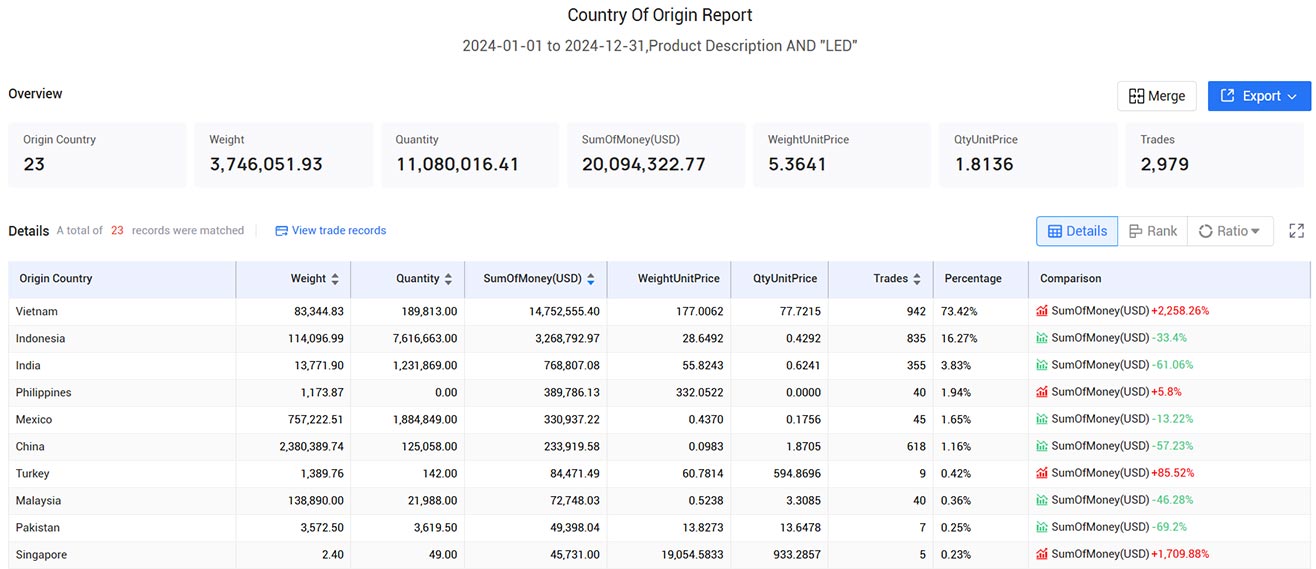Click Singapore WeightUnitPrice 19,054.5833
1316x569 pixels.
pyautogui.click(x=690, y=554)
